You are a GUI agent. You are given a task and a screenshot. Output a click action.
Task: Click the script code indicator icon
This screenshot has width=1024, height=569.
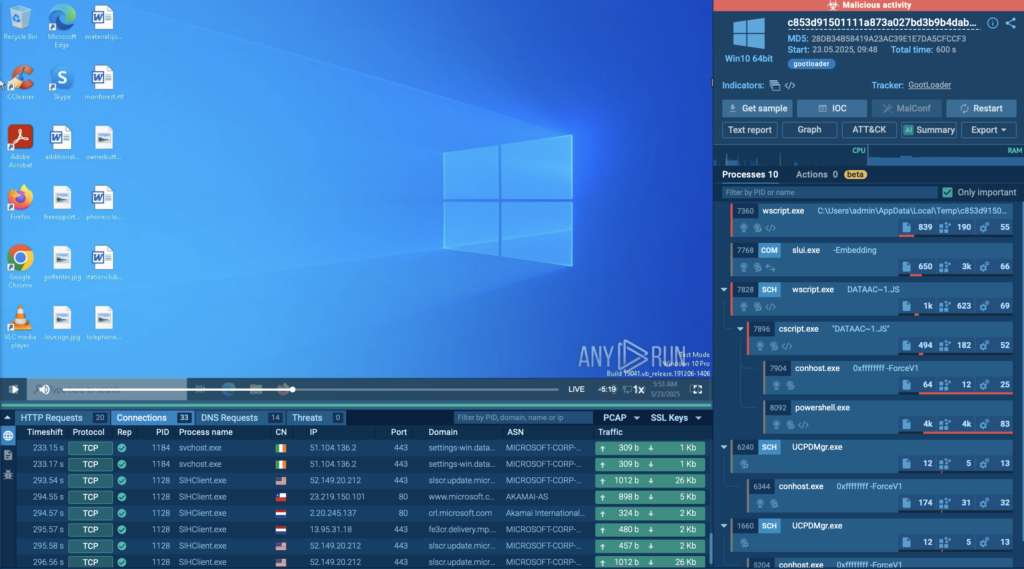click(790, 86)
